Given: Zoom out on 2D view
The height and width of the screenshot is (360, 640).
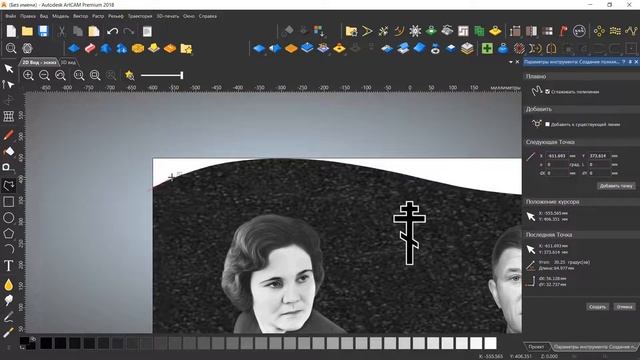Looking at the screenshot, I should tap(44, 75).
